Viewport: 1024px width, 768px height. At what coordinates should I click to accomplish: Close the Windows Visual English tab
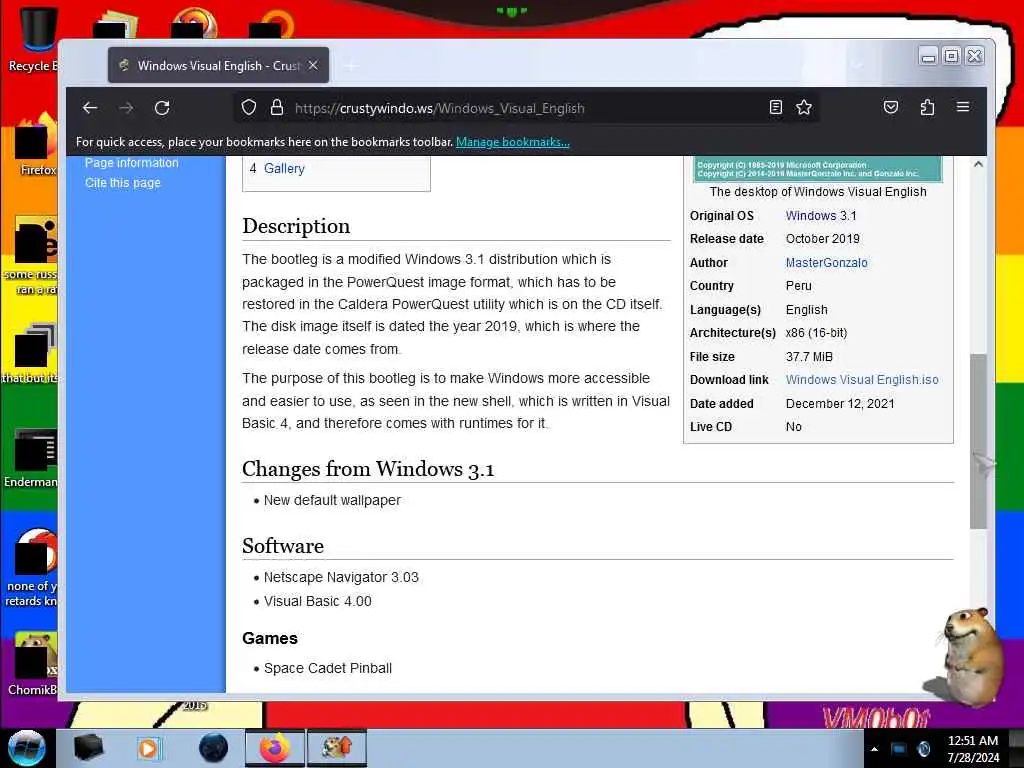click(x=313, y=65)
